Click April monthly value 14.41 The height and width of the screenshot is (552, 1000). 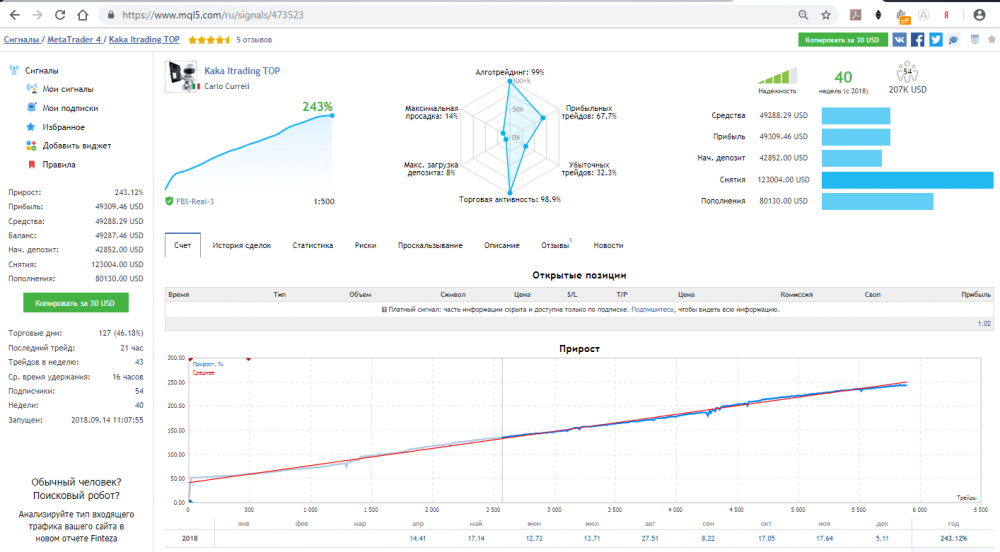418,538
